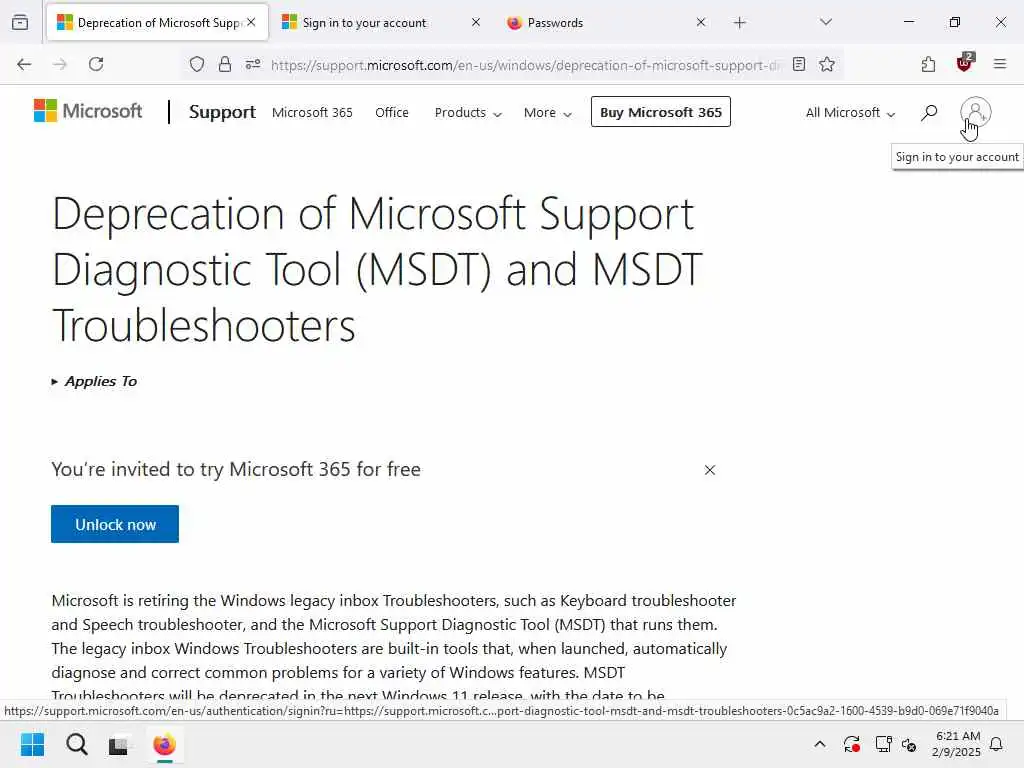The width and height of the screenshot is (1024, 768).
Task: Go to Support home link
Action: point(222,112)
